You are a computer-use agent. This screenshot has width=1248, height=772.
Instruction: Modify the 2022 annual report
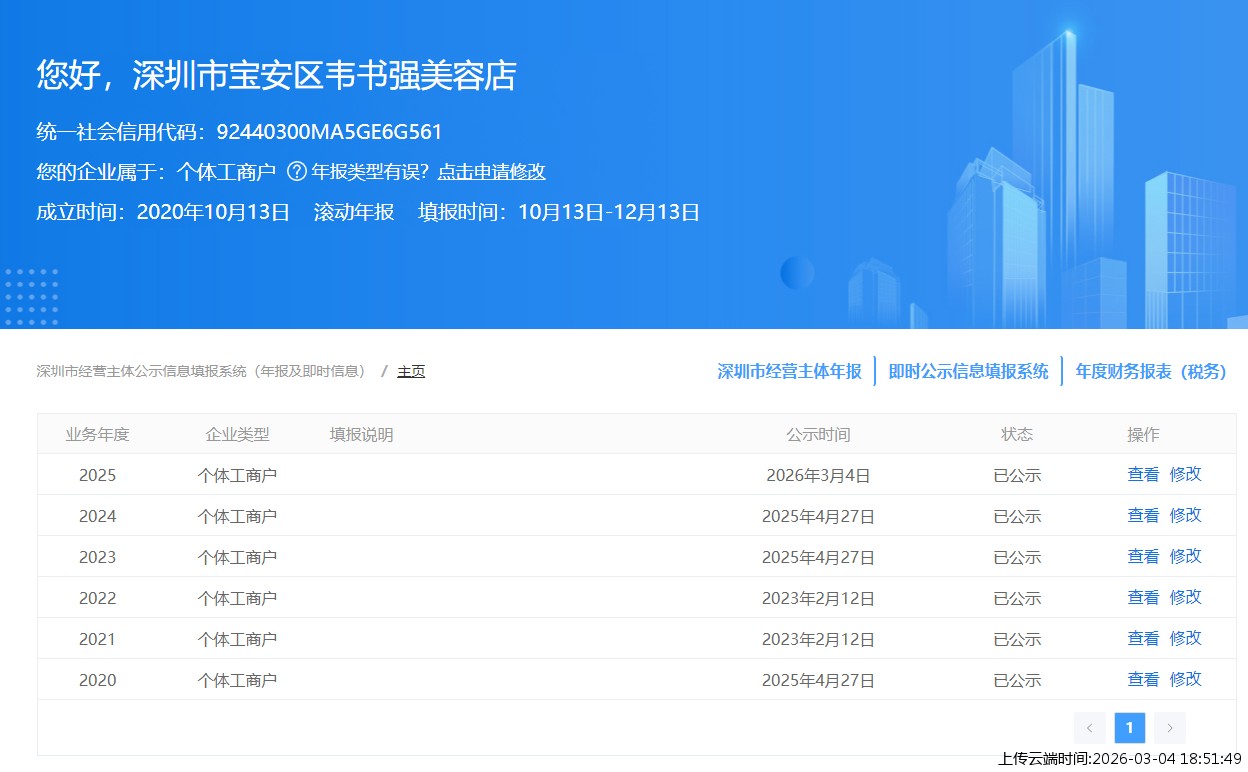pyautogui.click(x=1185, y=598)
